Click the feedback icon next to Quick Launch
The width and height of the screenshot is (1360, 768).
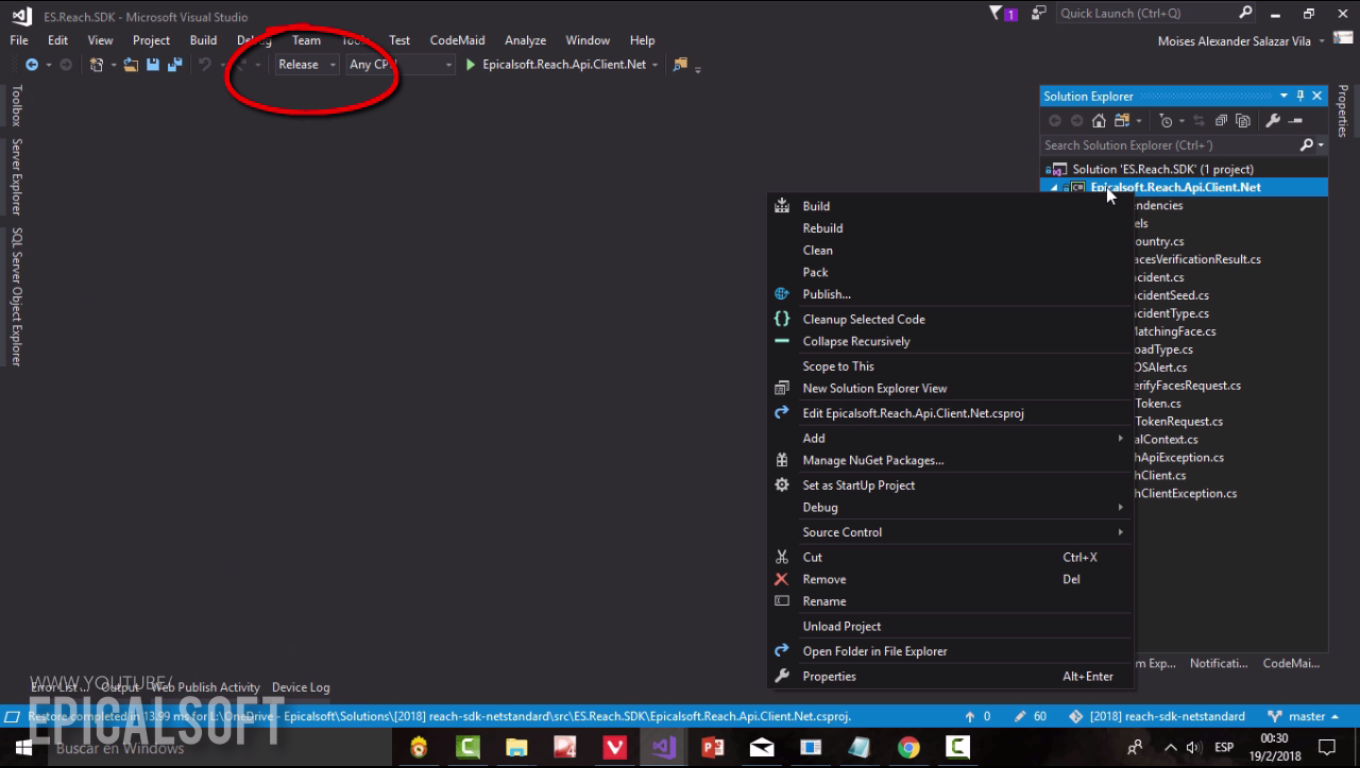pos(1040,13)
